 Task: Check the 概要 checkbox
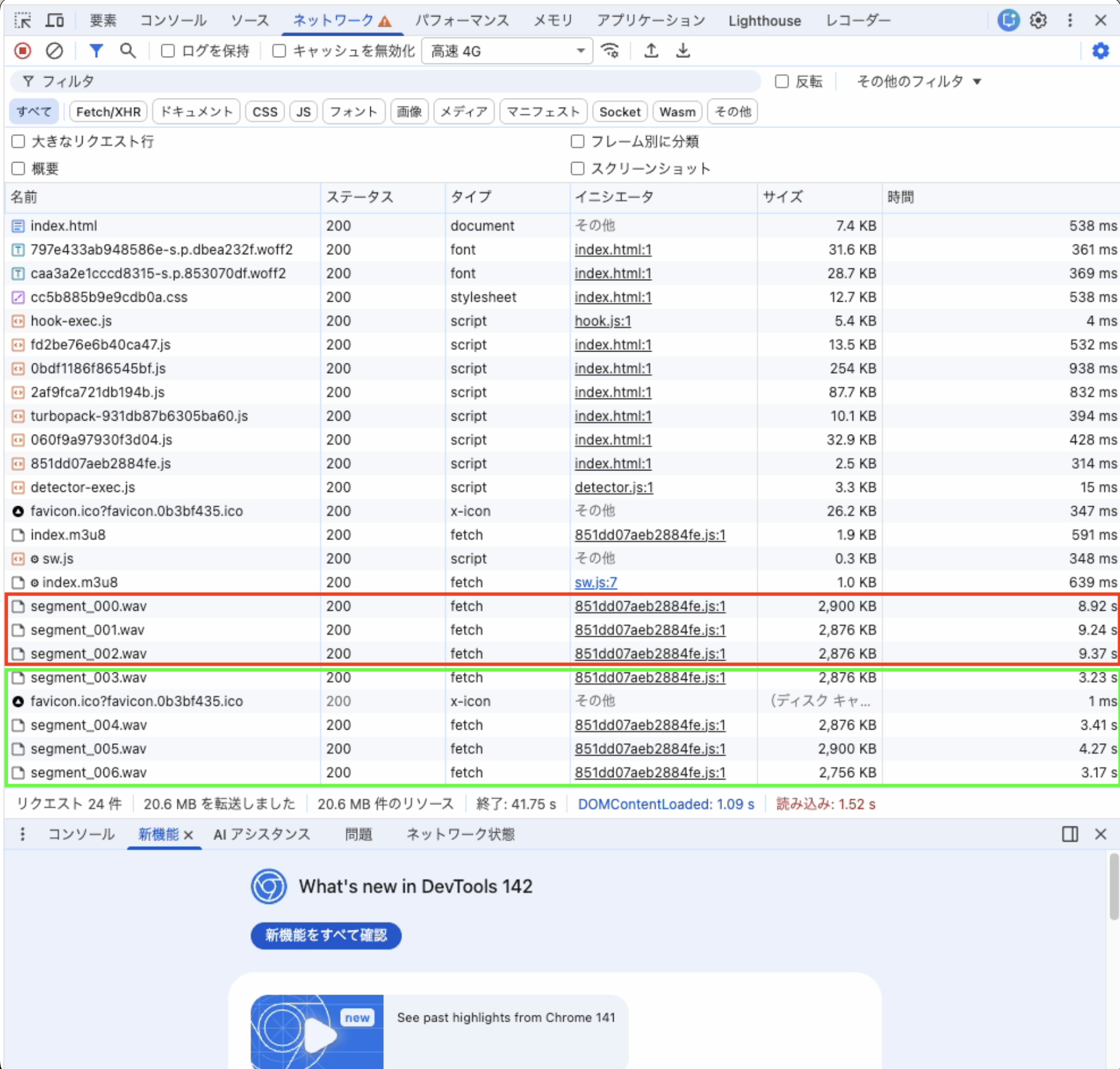[x=18, y=169]
